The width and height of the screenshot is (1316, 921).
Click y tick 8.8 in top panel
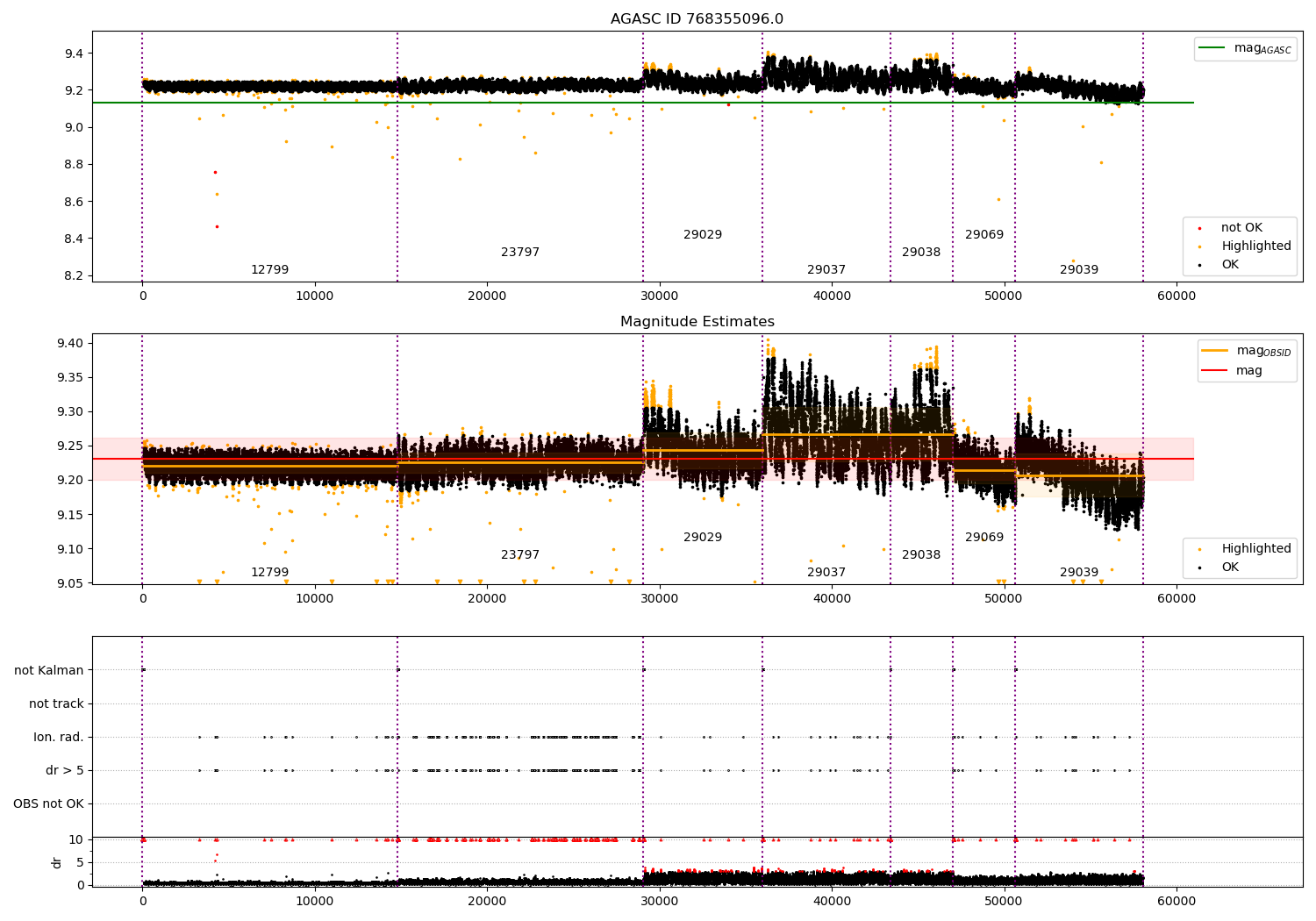[74, 165]
